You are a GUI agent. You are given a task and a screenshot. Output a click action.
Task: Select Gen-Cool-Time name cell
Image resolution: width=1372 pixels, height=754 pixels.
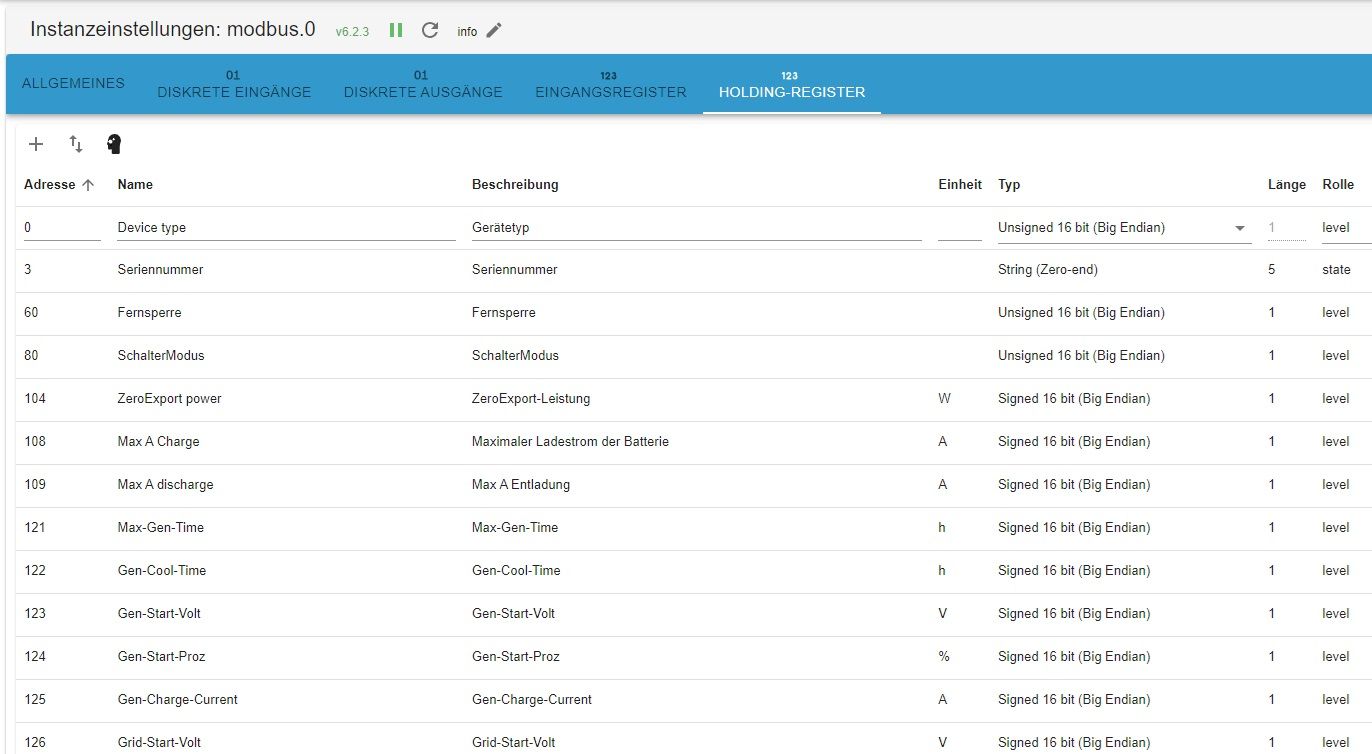[162, 571]
